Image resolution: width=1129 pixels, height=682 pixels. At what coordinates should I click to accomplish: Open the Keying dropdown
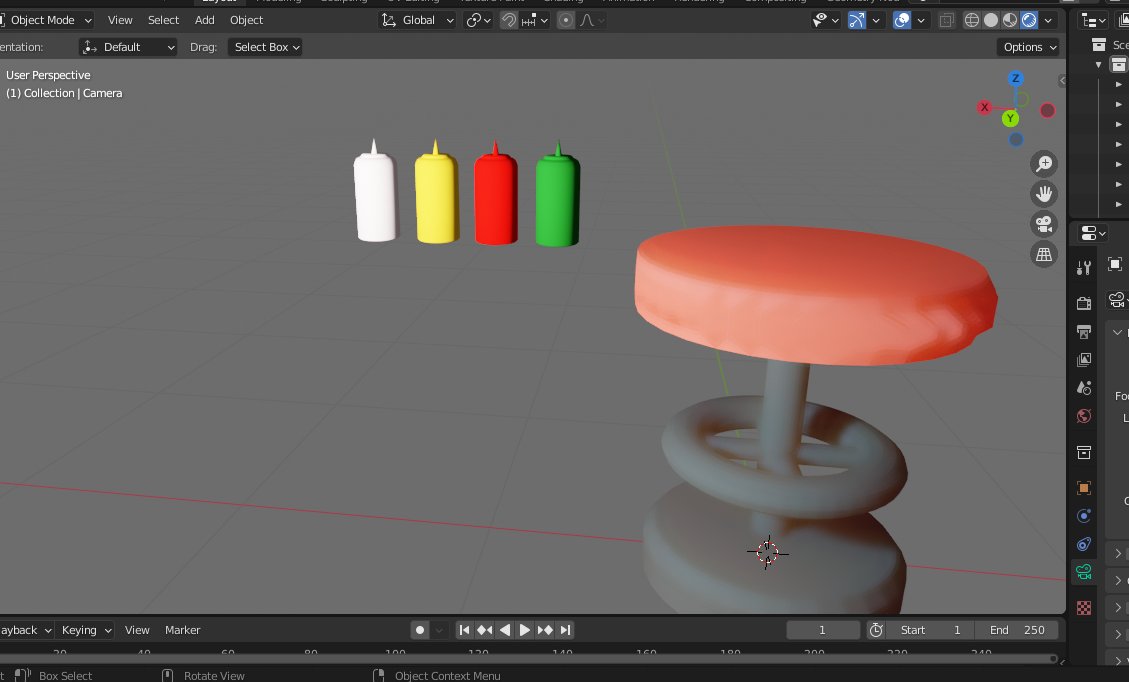86,630
